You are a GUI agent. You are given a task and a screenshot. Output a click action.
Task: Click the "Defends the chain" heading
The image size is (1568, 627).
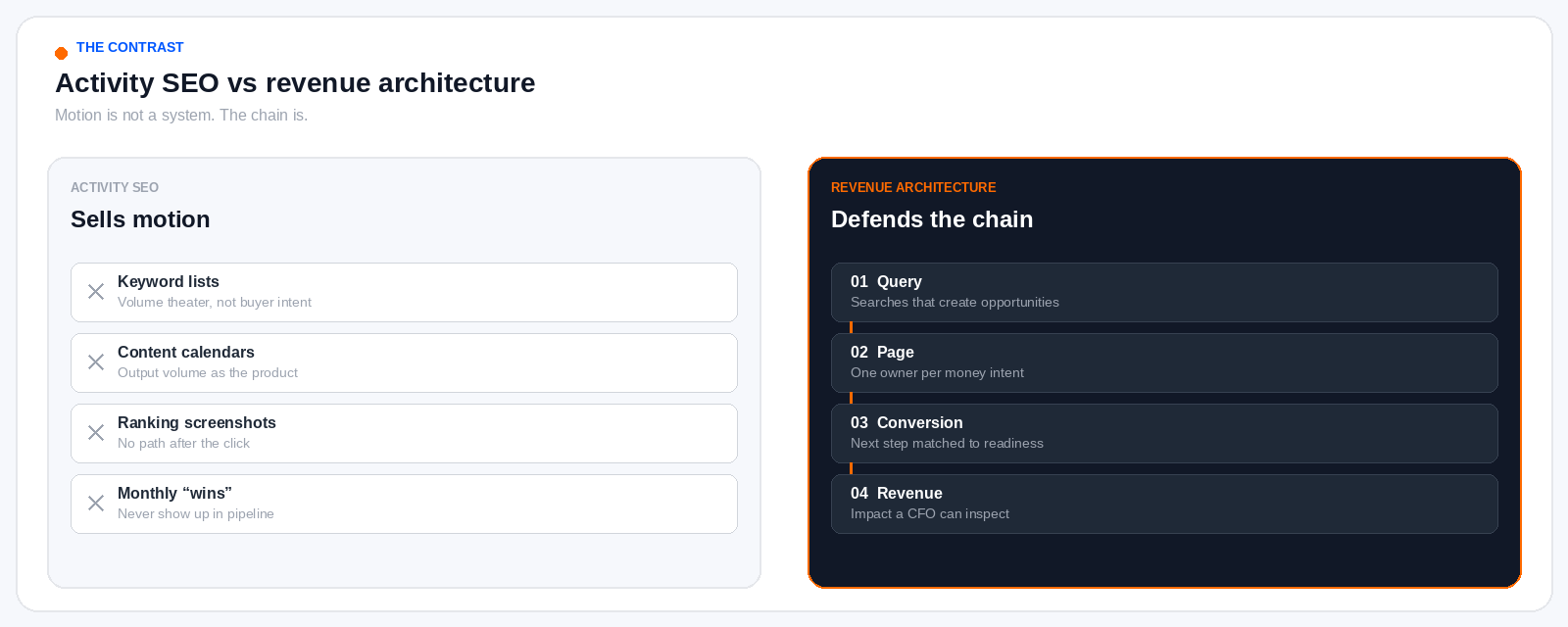932,219
